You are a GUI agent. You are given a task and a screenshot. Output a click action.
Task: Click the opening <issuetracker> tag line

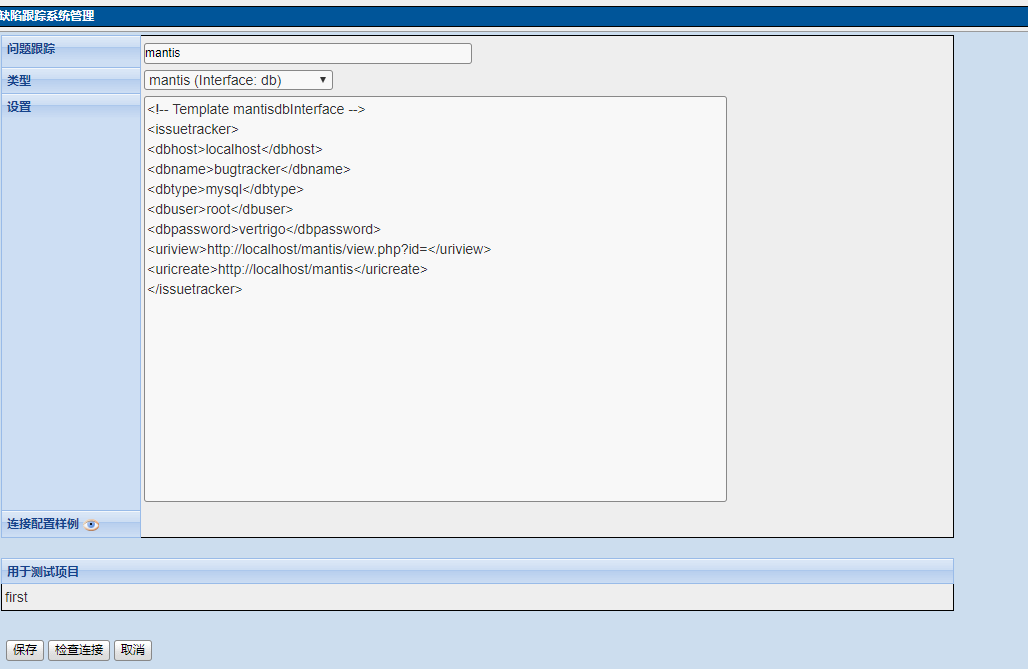point(193,129)
